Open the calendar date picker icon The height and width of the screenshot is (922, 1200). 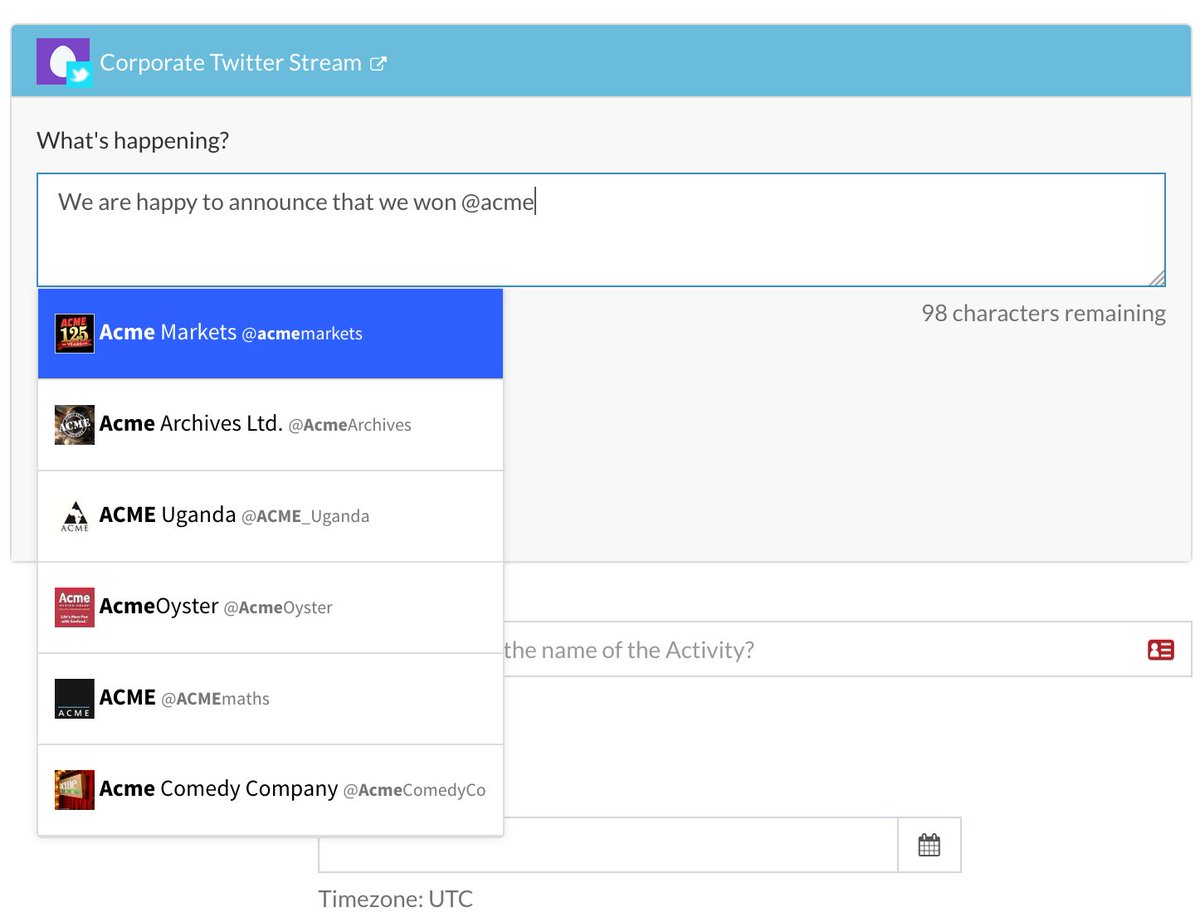tap(929, 845)
